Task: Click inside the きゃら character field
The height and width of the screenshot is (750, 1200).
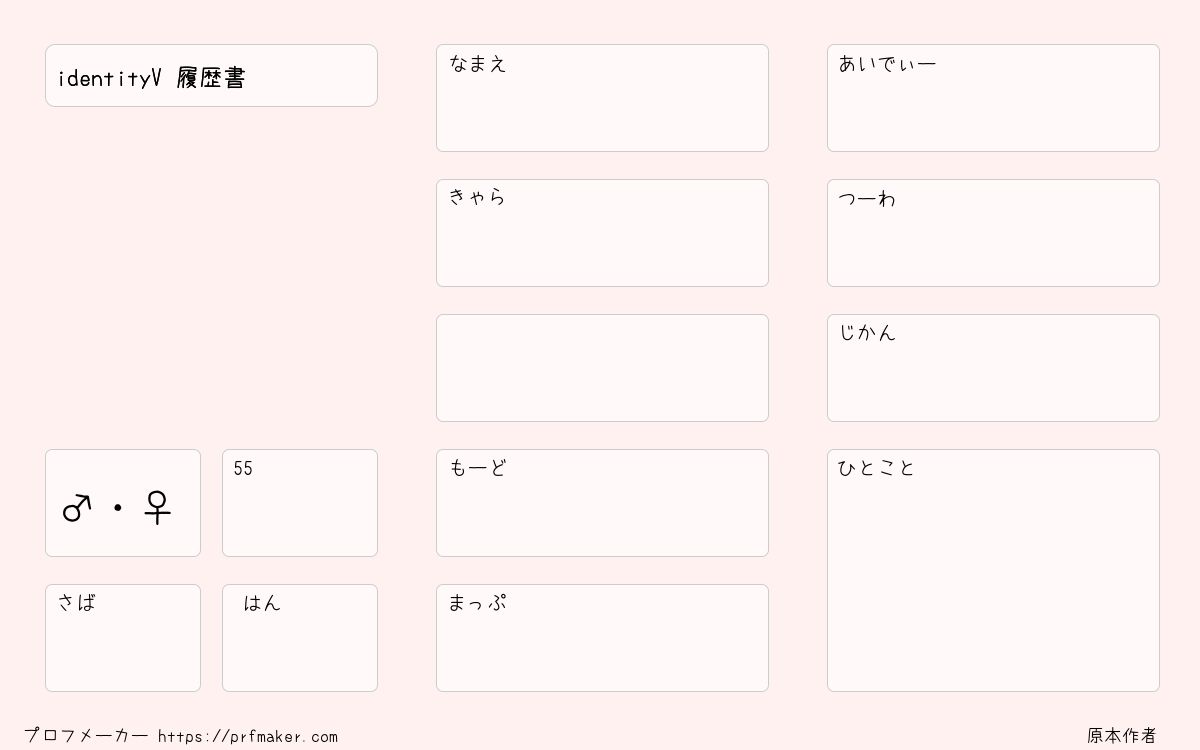Action: point(602,233)
